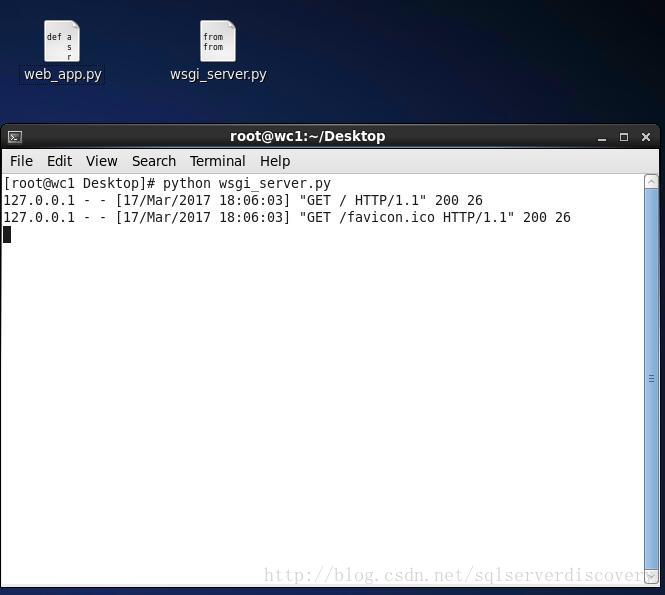The width and height of the screenshot is (665, 595).
Task: Click the terminal title 'root@wc1:~/Desktop'
Action: [x=307, y=136]
